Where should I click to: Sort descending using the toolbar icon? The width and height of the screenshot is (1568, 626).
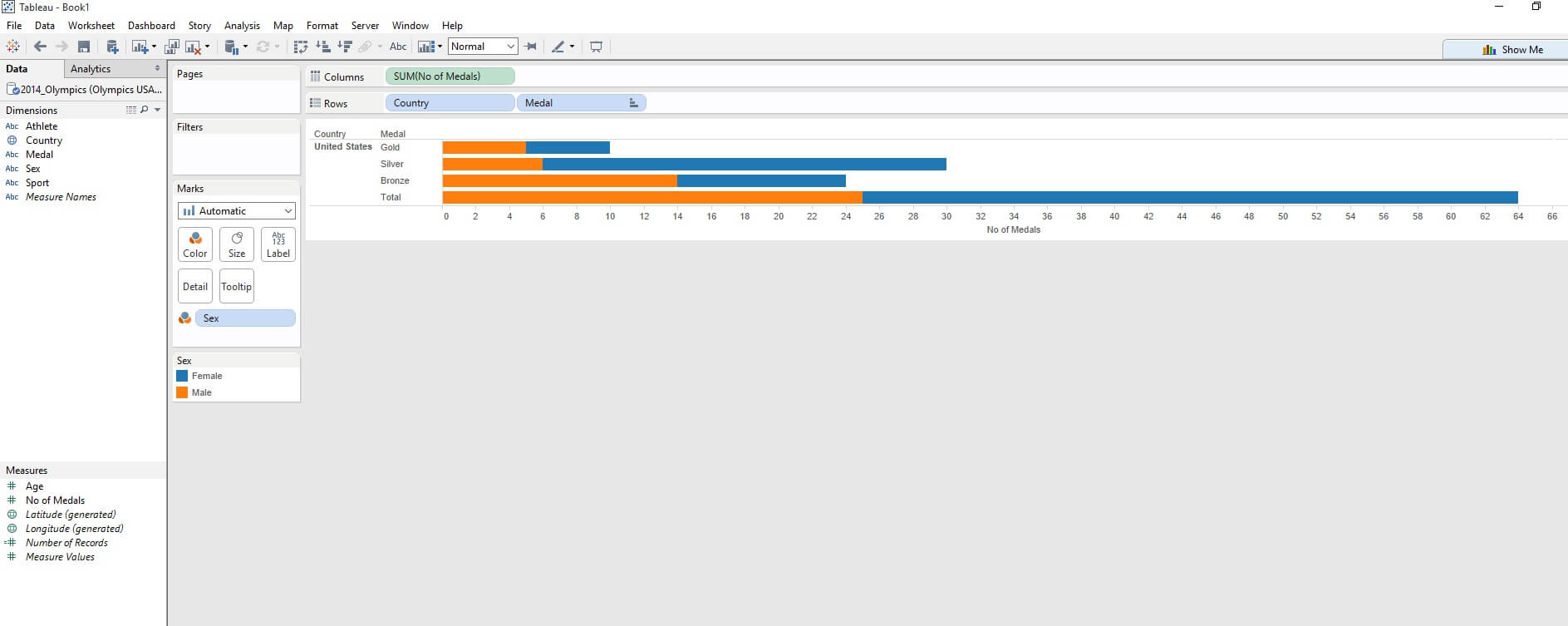(345, 47)
